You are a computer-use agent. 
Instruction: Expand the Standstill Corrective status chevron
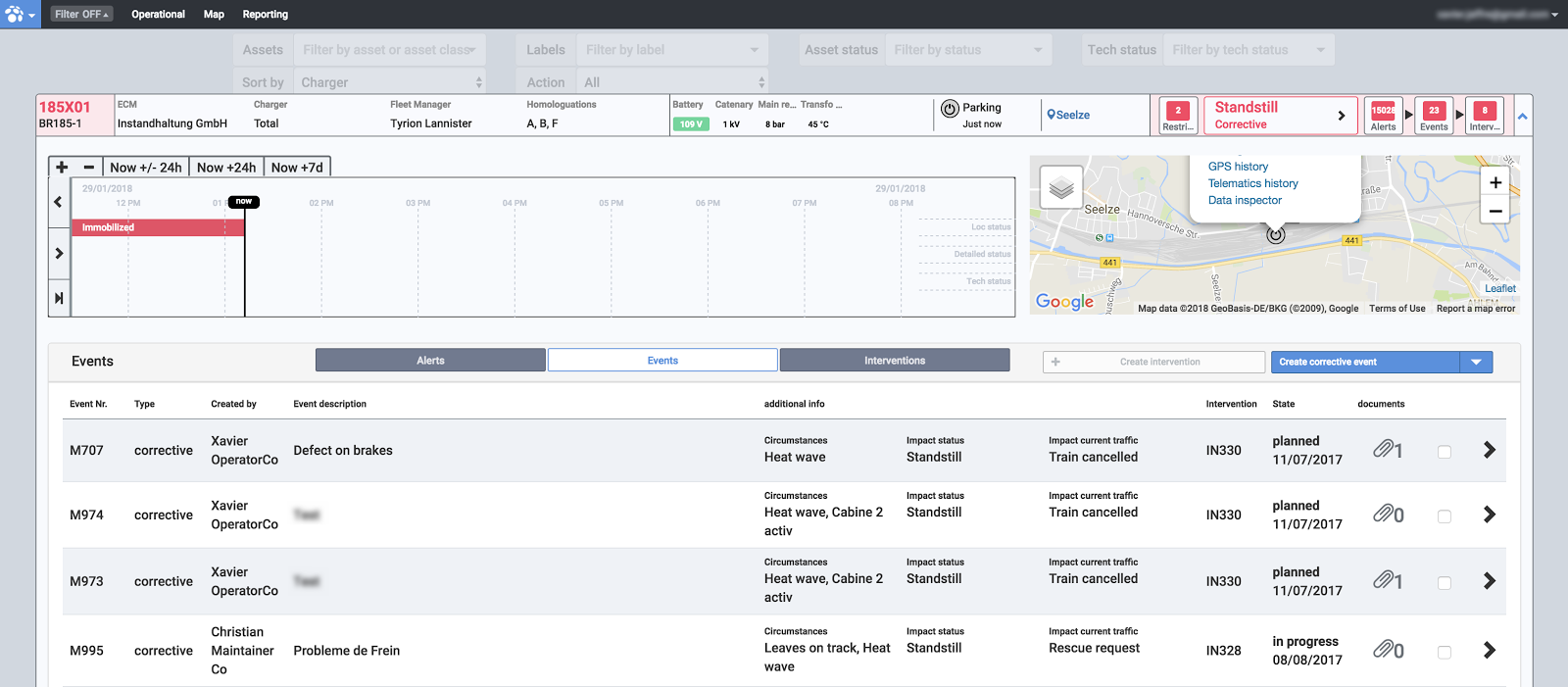coord(1341,116)
